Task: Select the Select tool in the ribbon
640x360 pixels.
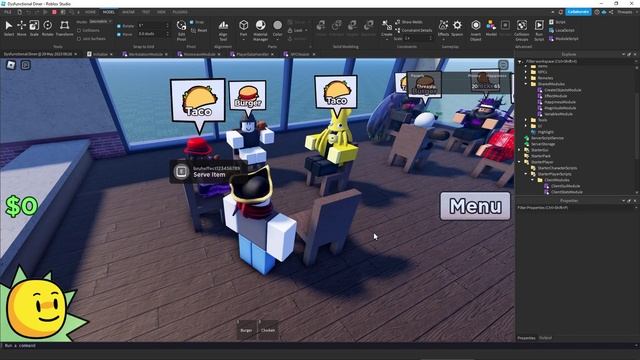Action: (9, 28)
